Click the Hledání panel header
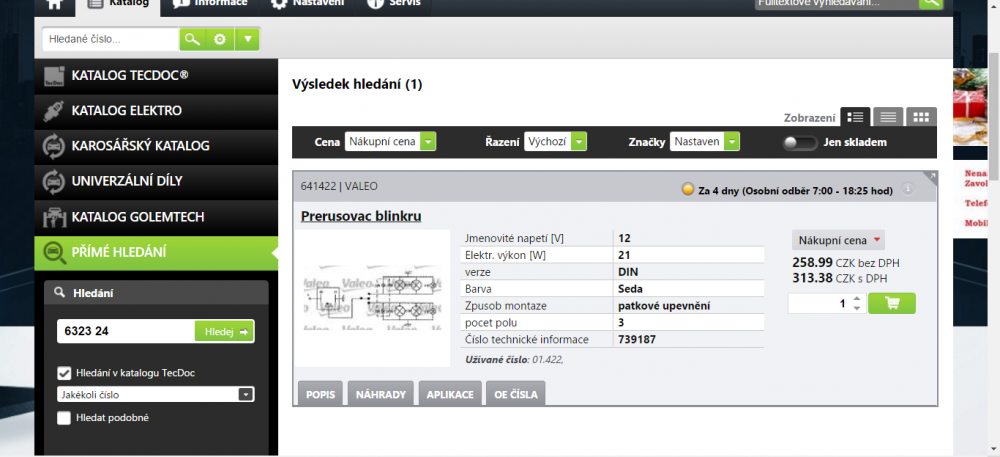The height and width of the screenshot is (457, 1000). [x=156, y=293]
